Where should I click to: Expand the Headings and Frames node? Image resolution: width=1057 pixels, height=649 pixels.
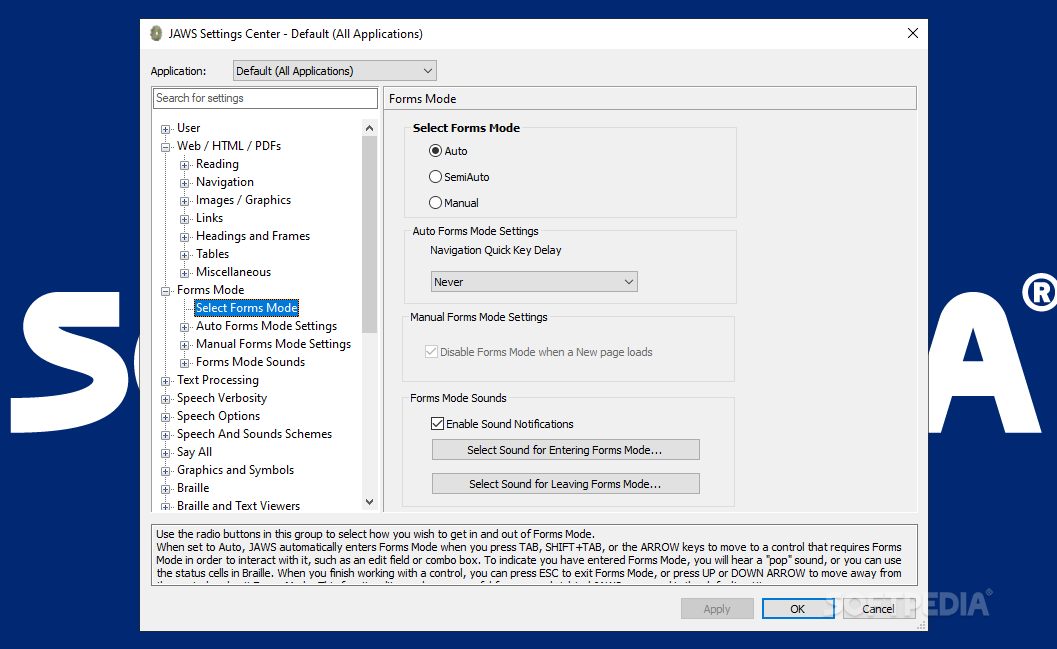(x=184, y=237)
